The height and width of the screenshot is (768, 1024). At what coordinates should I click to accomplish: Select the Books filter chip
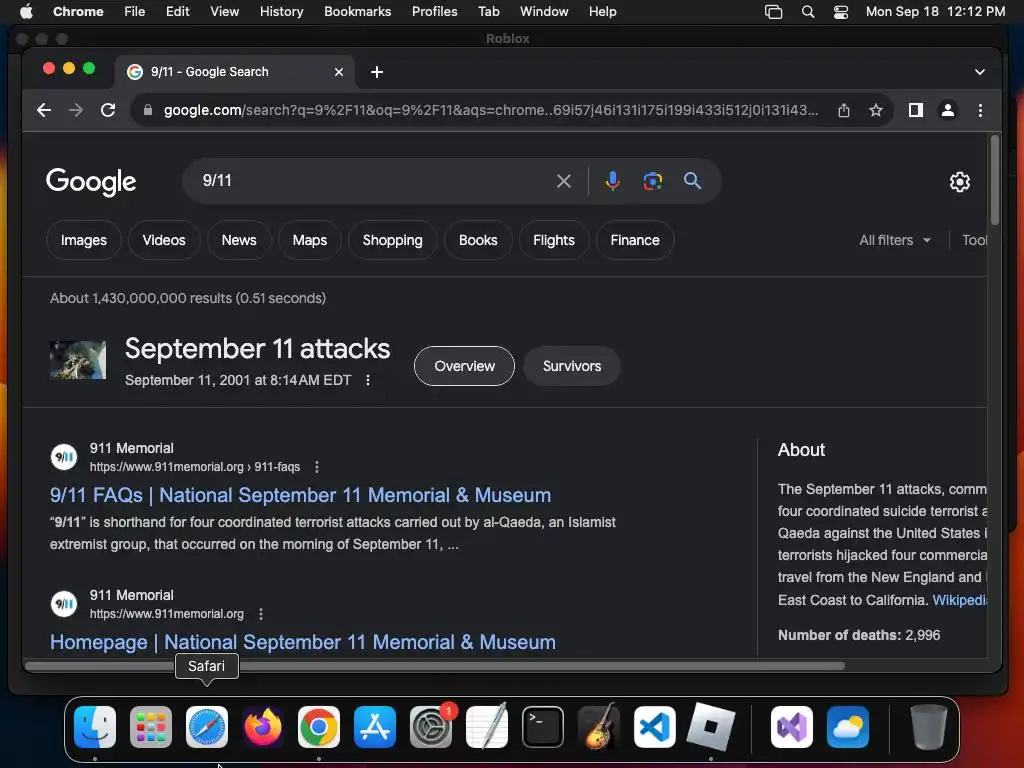(478, 240)
